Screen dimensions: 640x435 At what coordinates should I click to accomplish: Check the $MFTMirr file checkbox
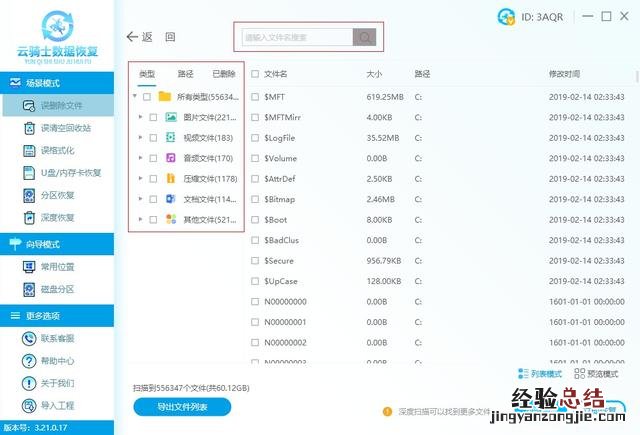(x=255, y=118)
